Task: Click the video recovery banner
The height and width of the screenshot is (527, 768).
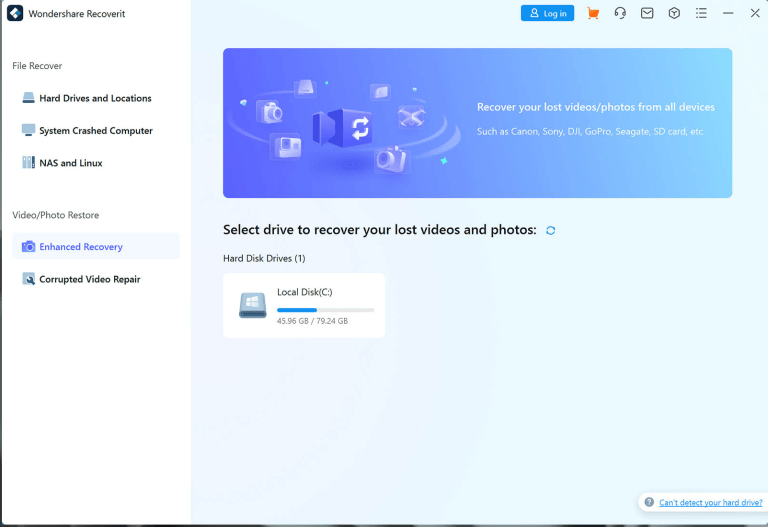Action: coord(477,123)
